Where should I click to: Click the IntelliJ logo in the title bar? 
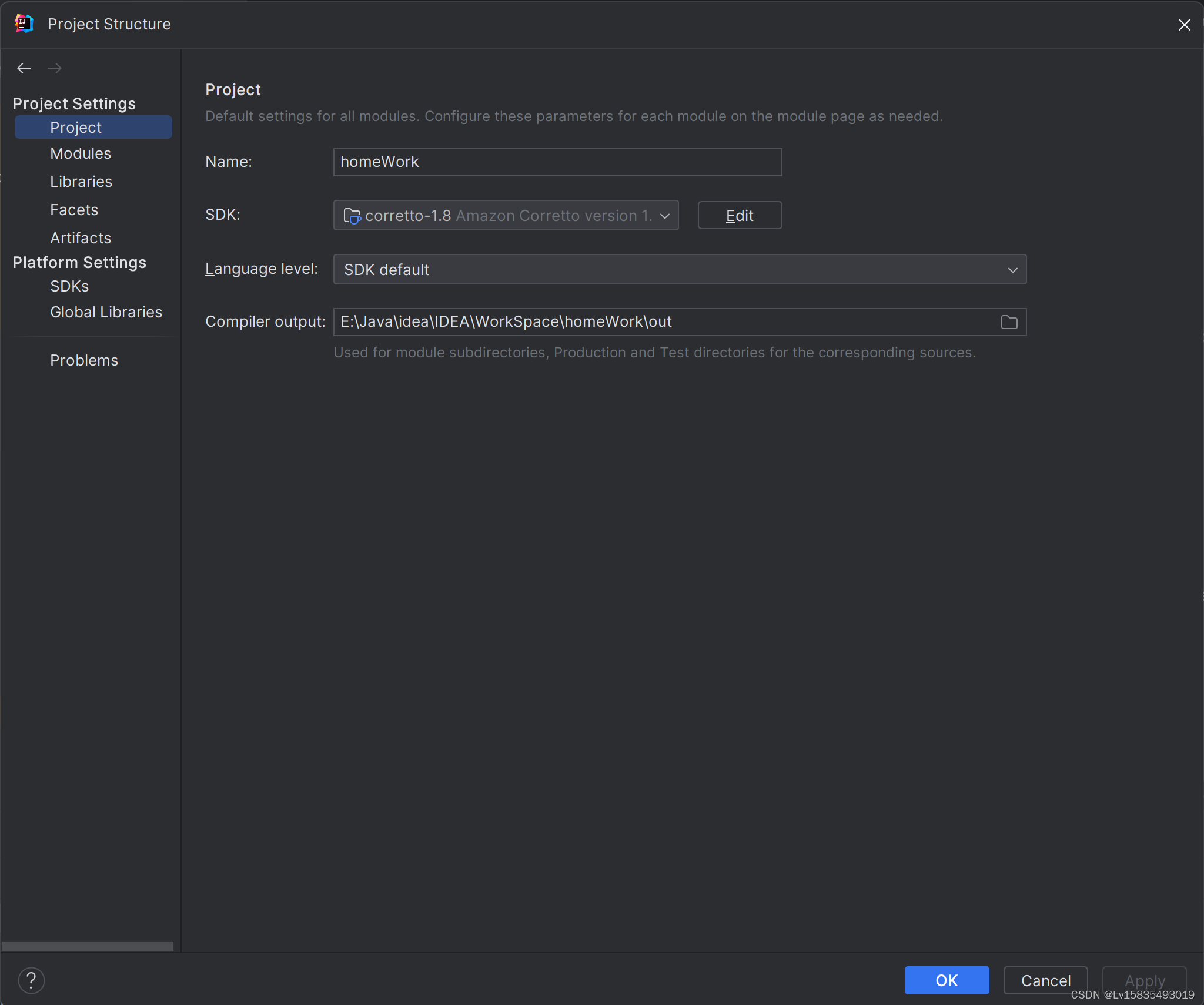pyautogui.click(x=24, y=24)
